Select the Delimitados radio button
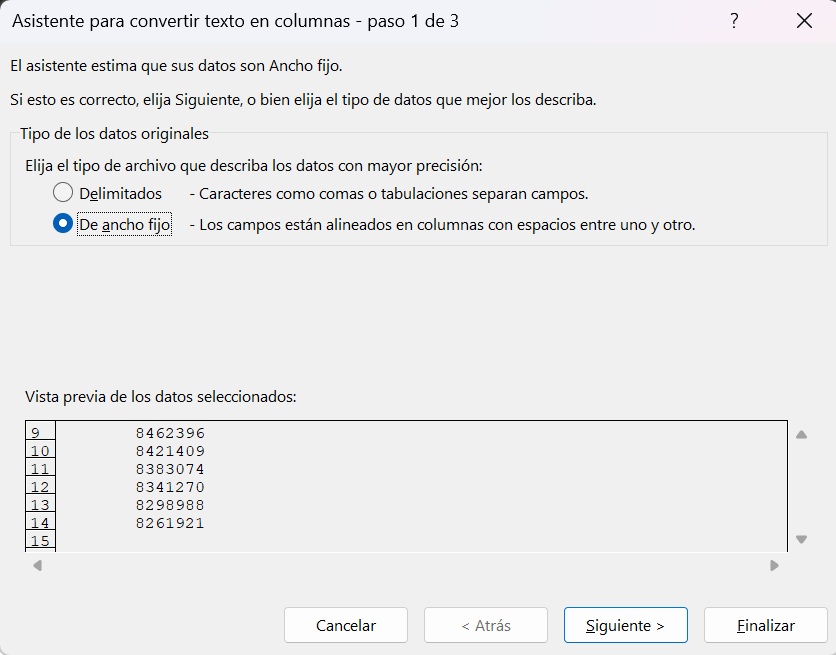This screenshot has width=836, height=655. [x=63, y=193]
